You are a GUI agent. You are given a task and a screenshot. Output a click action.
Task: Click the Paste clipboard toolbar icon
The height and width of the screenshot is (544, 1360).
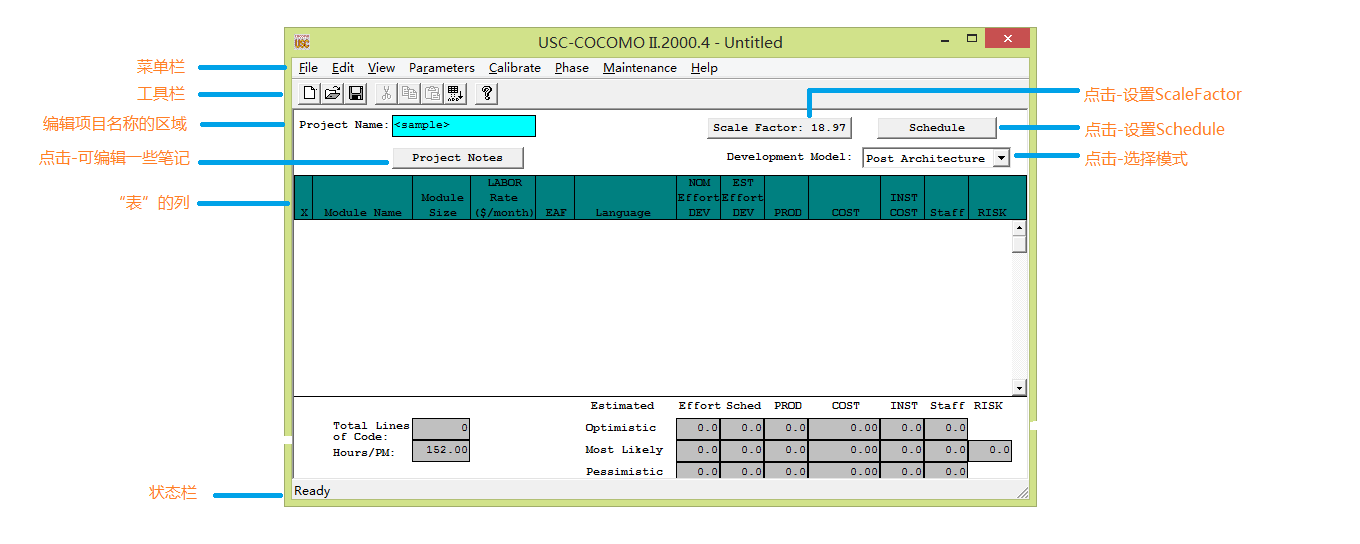(432, 93)
